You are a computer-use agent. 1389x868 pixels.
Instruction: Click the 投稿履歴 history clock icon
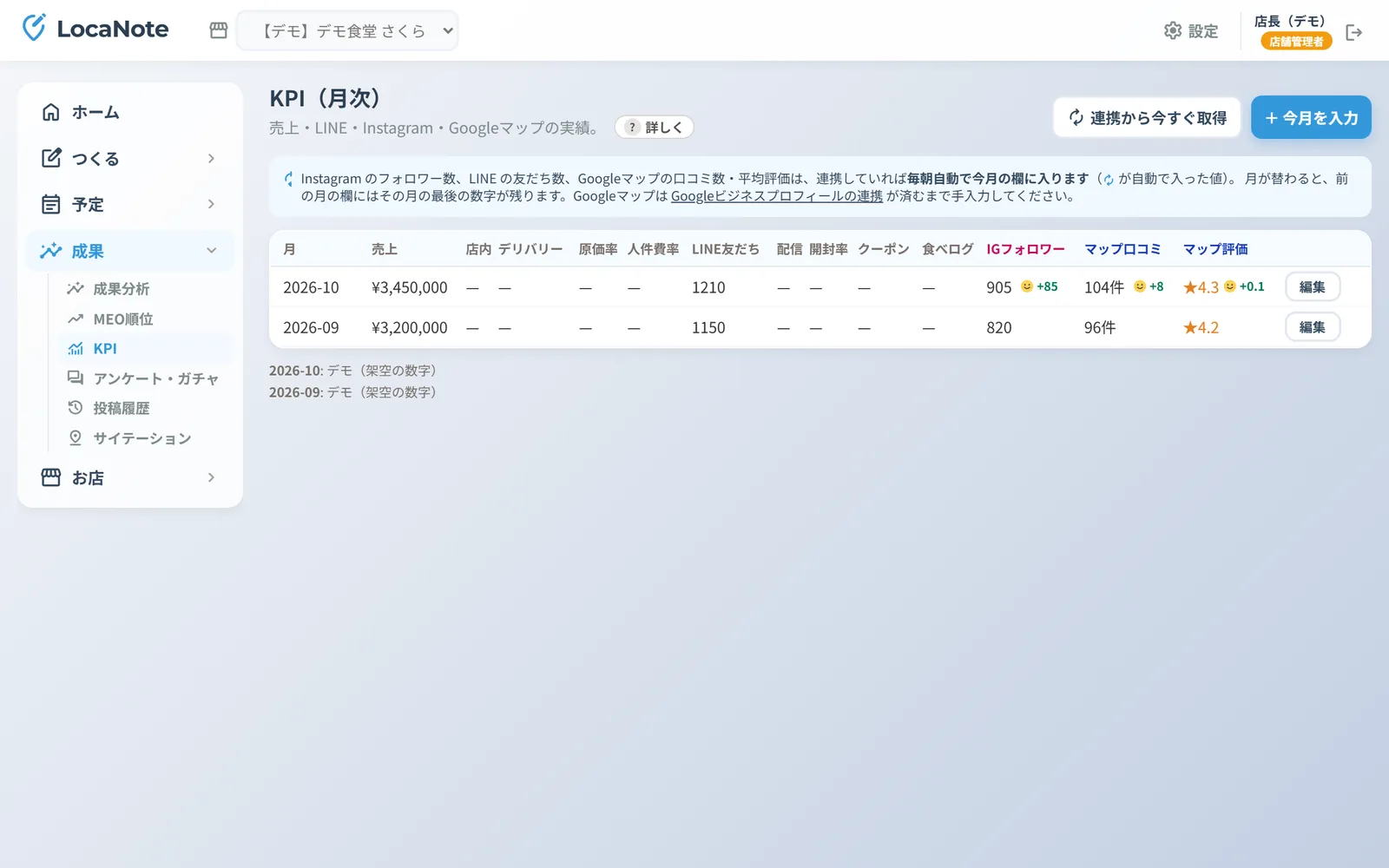pyautogui.click(x=76, y=408)
